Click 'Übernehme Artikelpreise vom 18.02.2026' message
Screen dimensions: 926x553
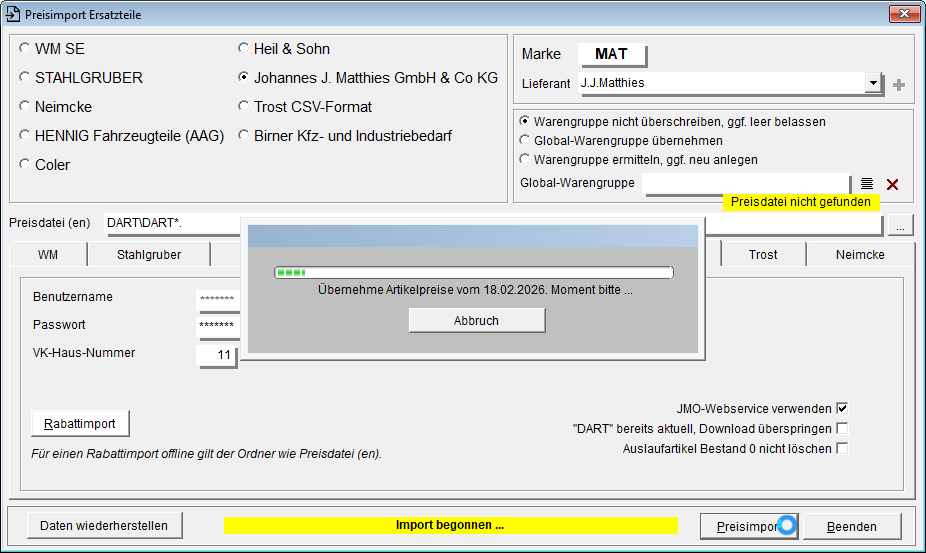click(x=475, y=290)
